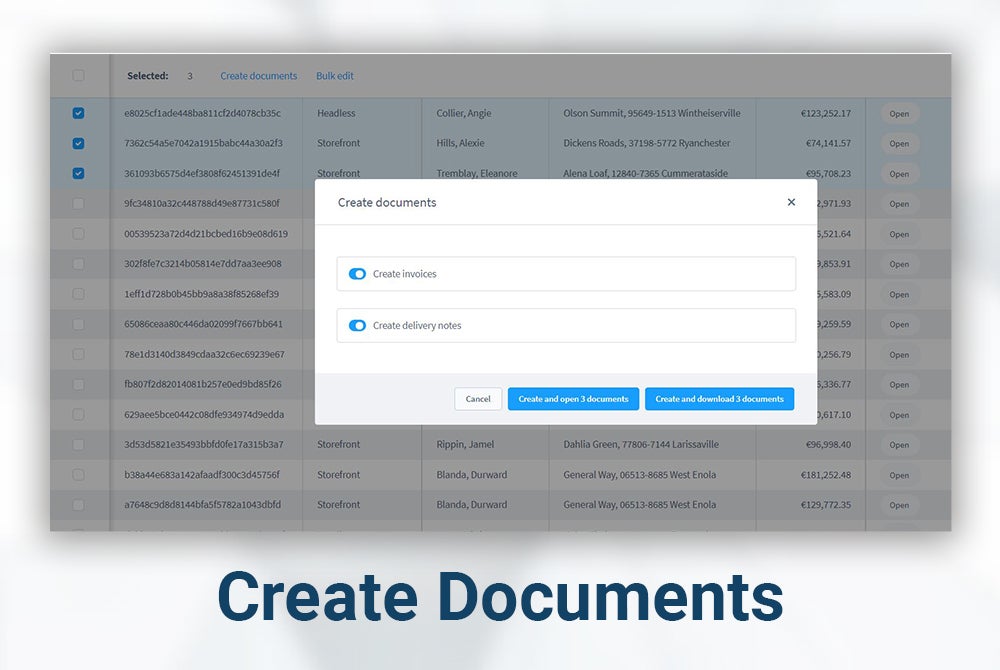Image resolution: width=1000 pixels, height=670 pixels.
Task: Click address Dickens Roads, 37198-5772 Ryanchester
Action: click(x=647, y=143)
